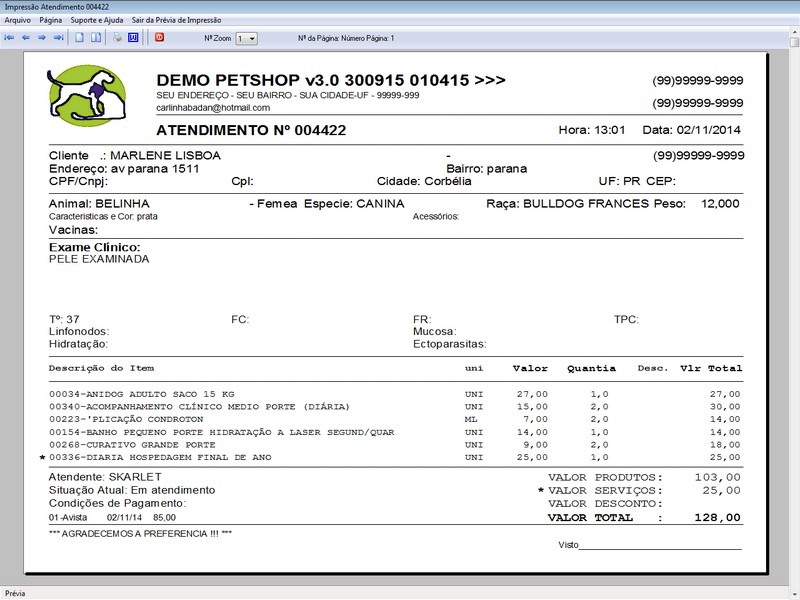Click item row 00034-ANIDOG ADULTO SACO 15 KG

tap(394, 394)
